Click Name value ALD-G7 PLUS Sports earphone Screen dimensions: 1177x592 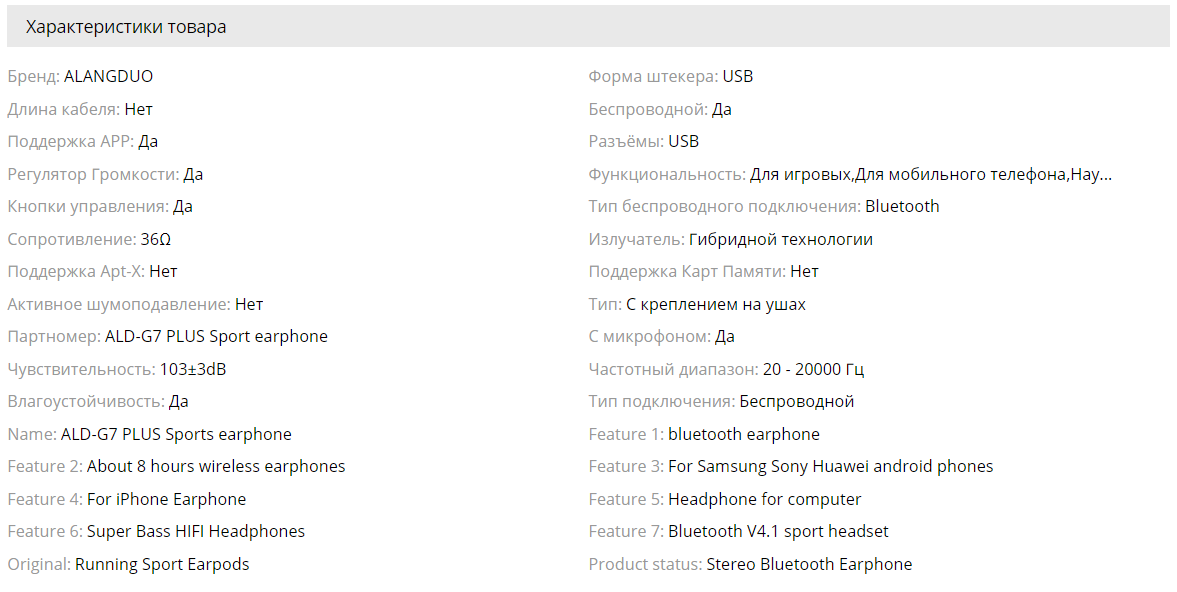(x=176, y=434)
